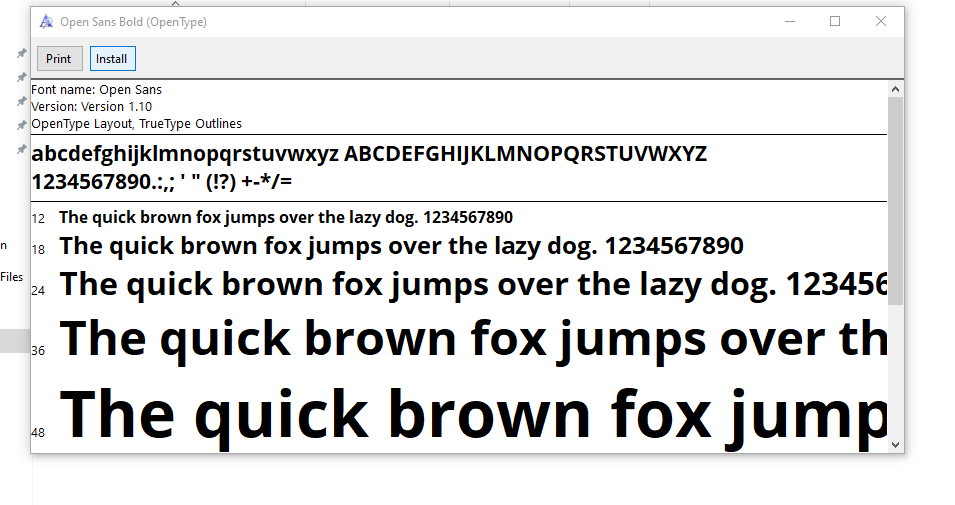
Task: Click 'OpenType Layout, TrueType Outlines' text
Action: (x=136, y=124)
